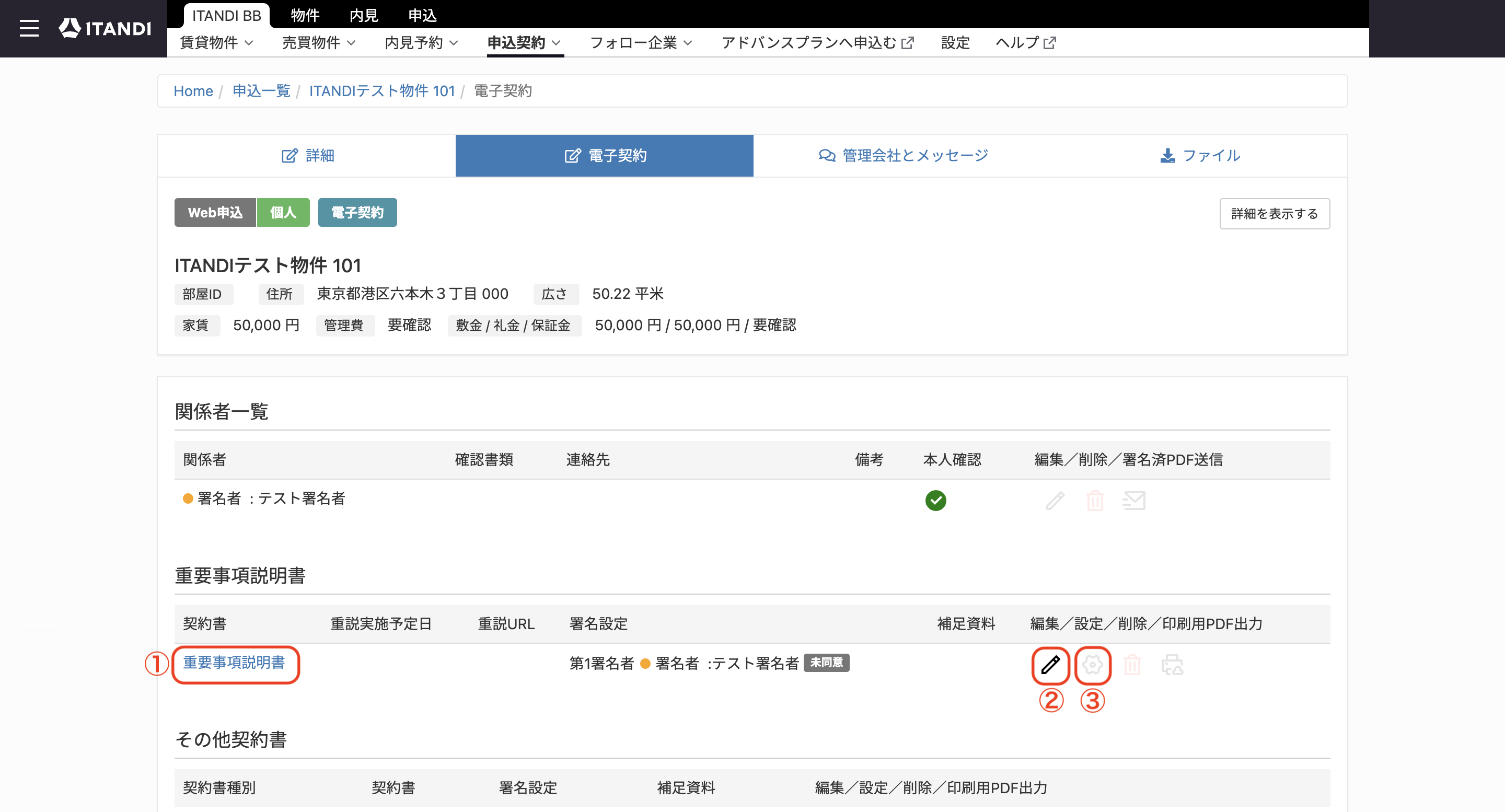Click 第1署名者 text in 署名設定 column

[601, 663]
